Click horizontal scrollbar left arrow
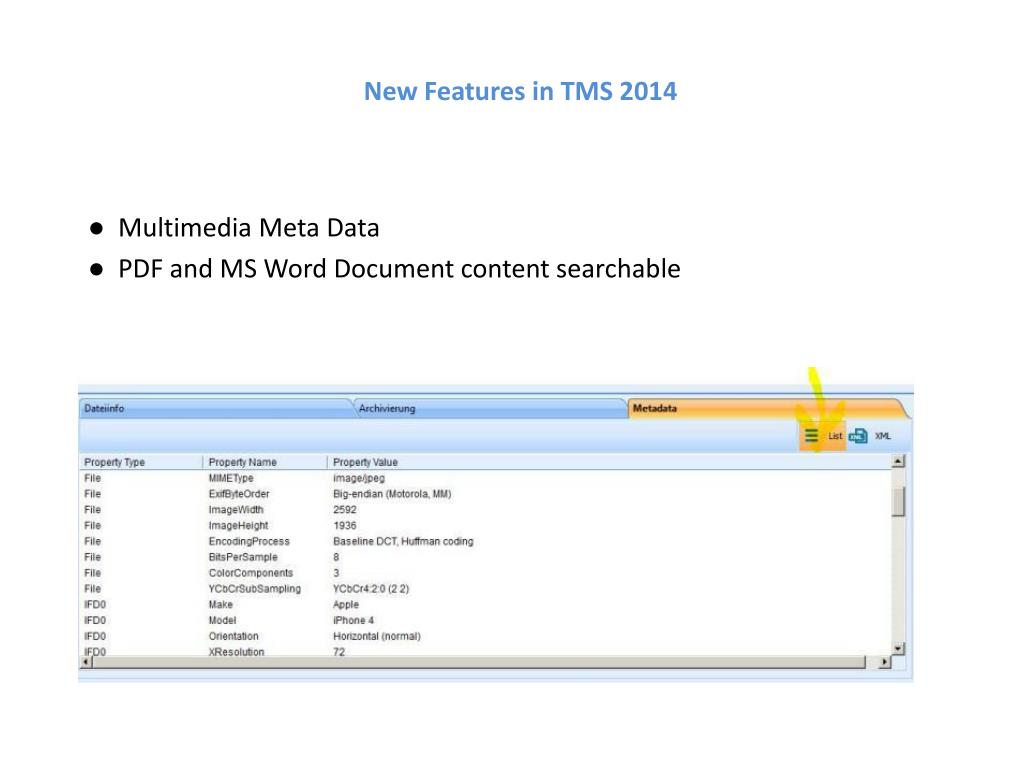Image resolution: width=1024 pixels, height=768 pixels. (86, 662)
